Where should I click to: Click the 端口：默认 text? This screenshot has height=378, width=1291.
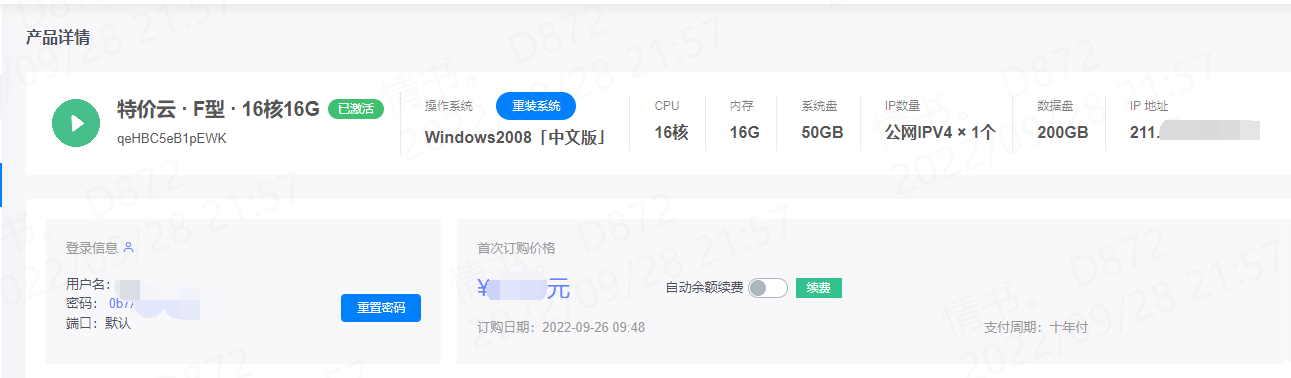[98, 323]
